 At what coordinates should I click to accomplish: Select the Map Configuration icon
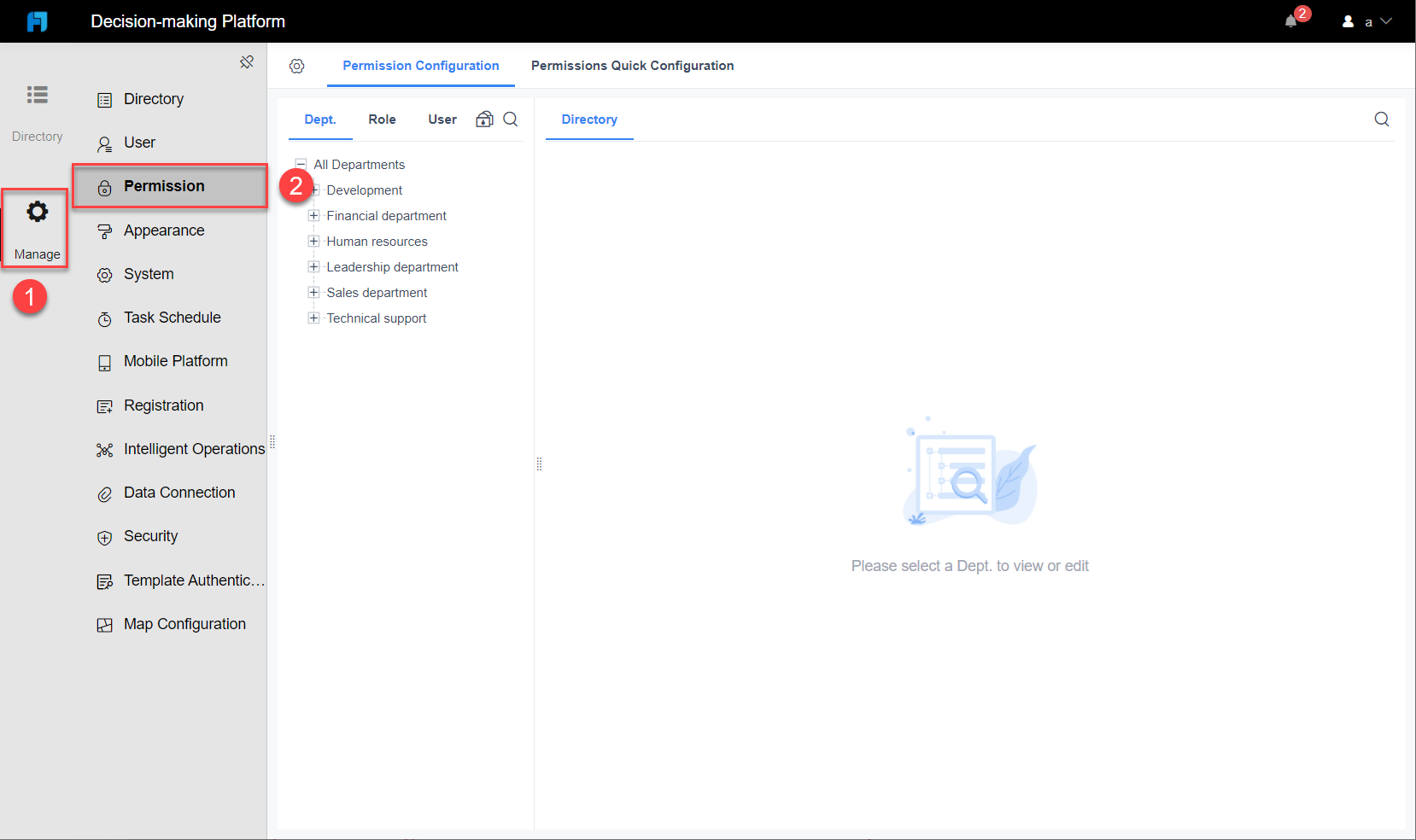[x=104, y=625]
